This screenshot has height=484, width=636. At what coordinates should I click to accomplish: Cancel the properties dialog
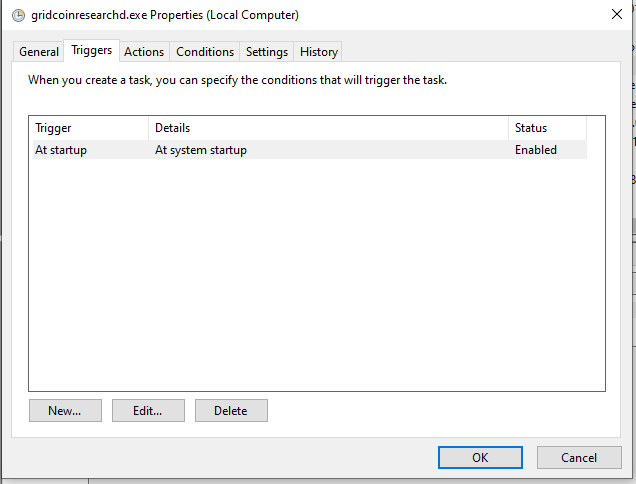pos(579,458)
